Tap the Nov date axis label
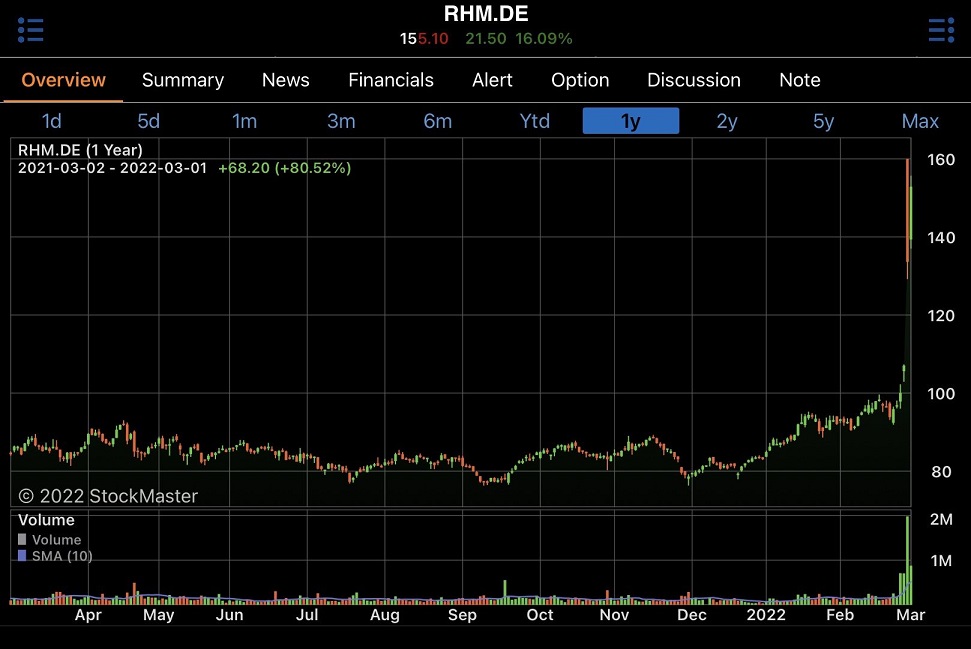The image size is (971, 649). pyautogui.click(x=614, y=615)
